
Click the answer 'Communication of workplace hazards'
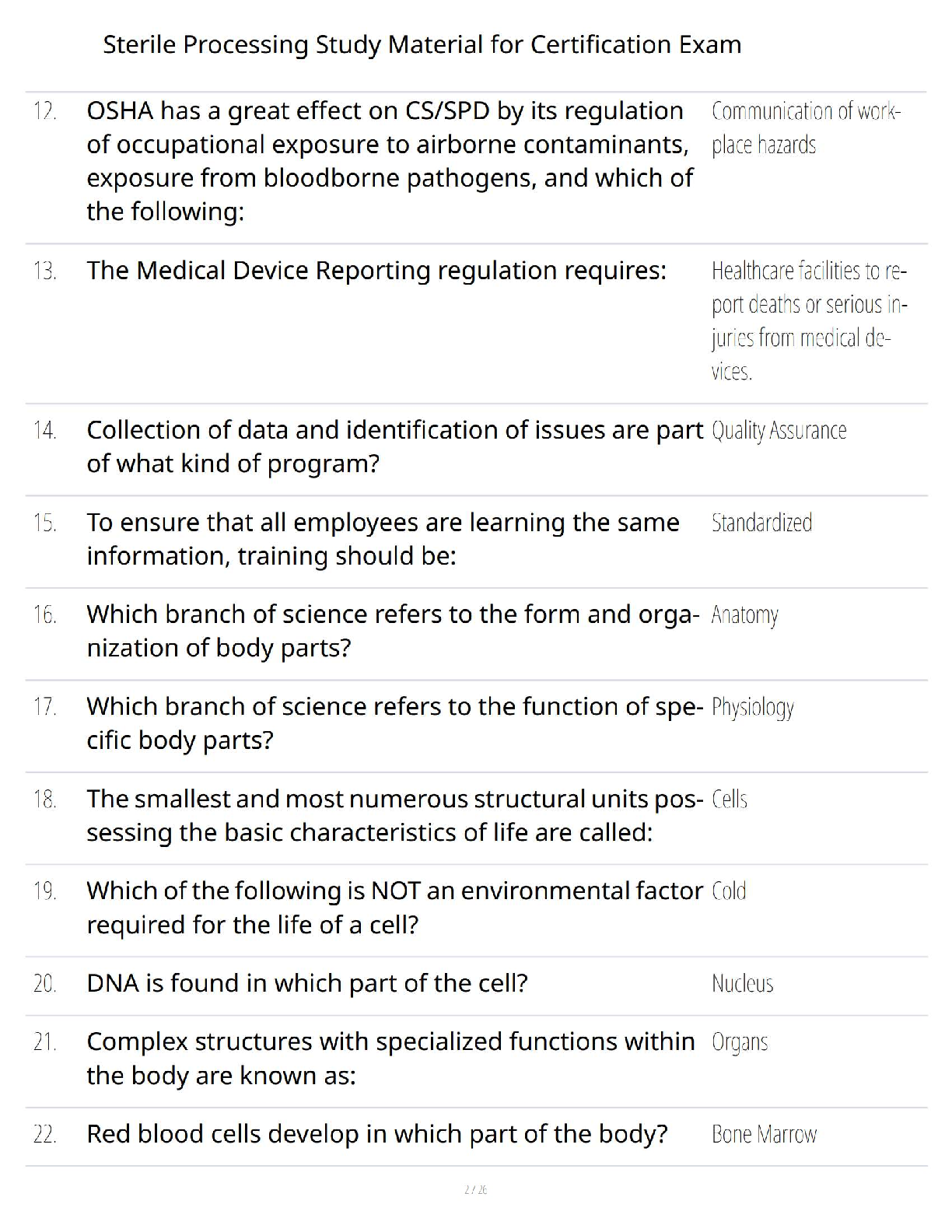805,128
